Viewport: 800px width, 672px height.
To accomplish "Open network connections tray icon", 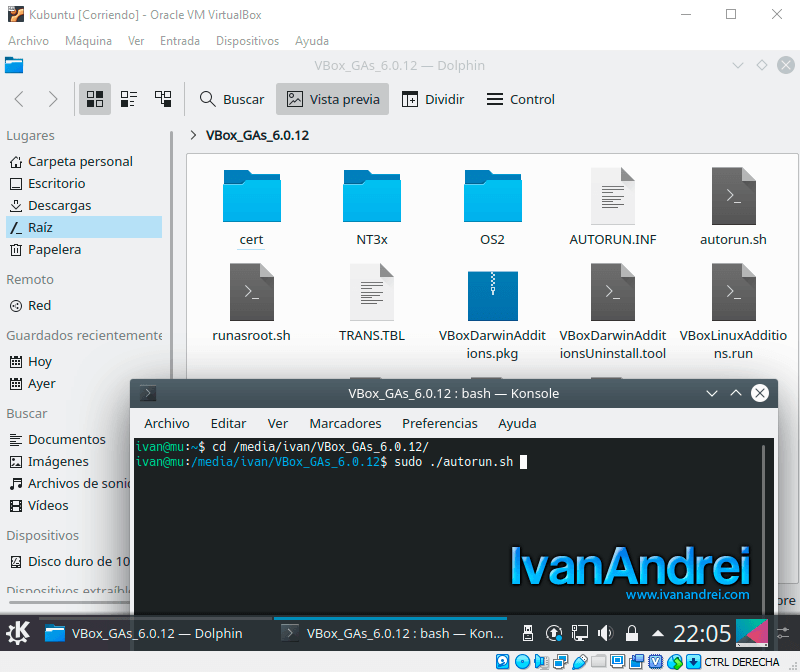I will point(580,633).
